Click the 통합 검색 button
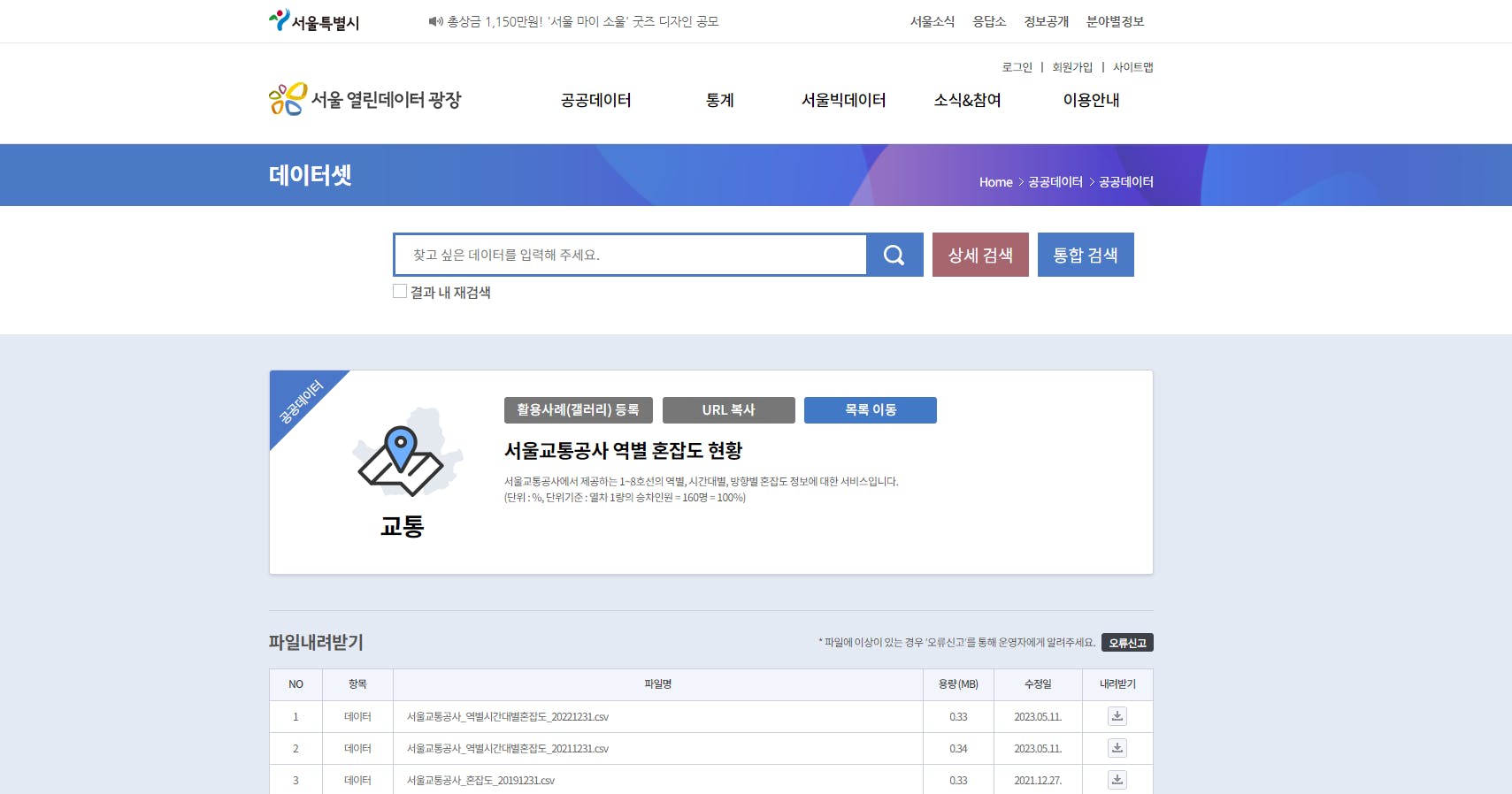This screenshot has width=1512, height=794. coord(1086,255)
